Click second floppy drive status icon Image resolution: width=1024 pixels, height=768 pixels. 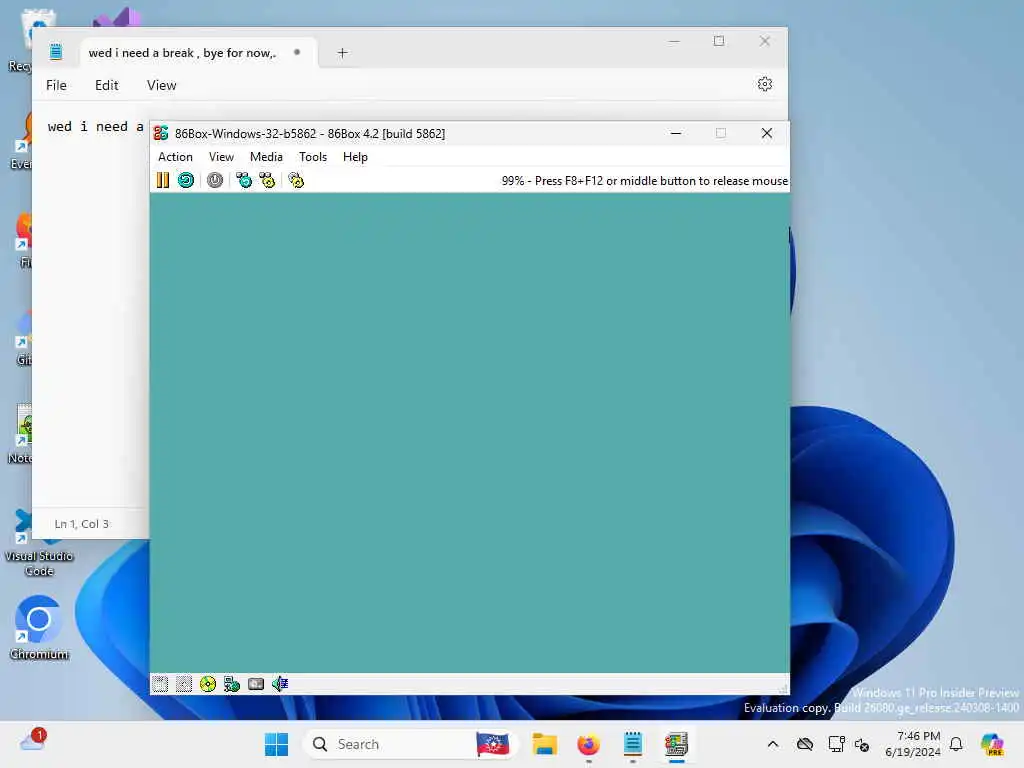[x=184, y=684]
